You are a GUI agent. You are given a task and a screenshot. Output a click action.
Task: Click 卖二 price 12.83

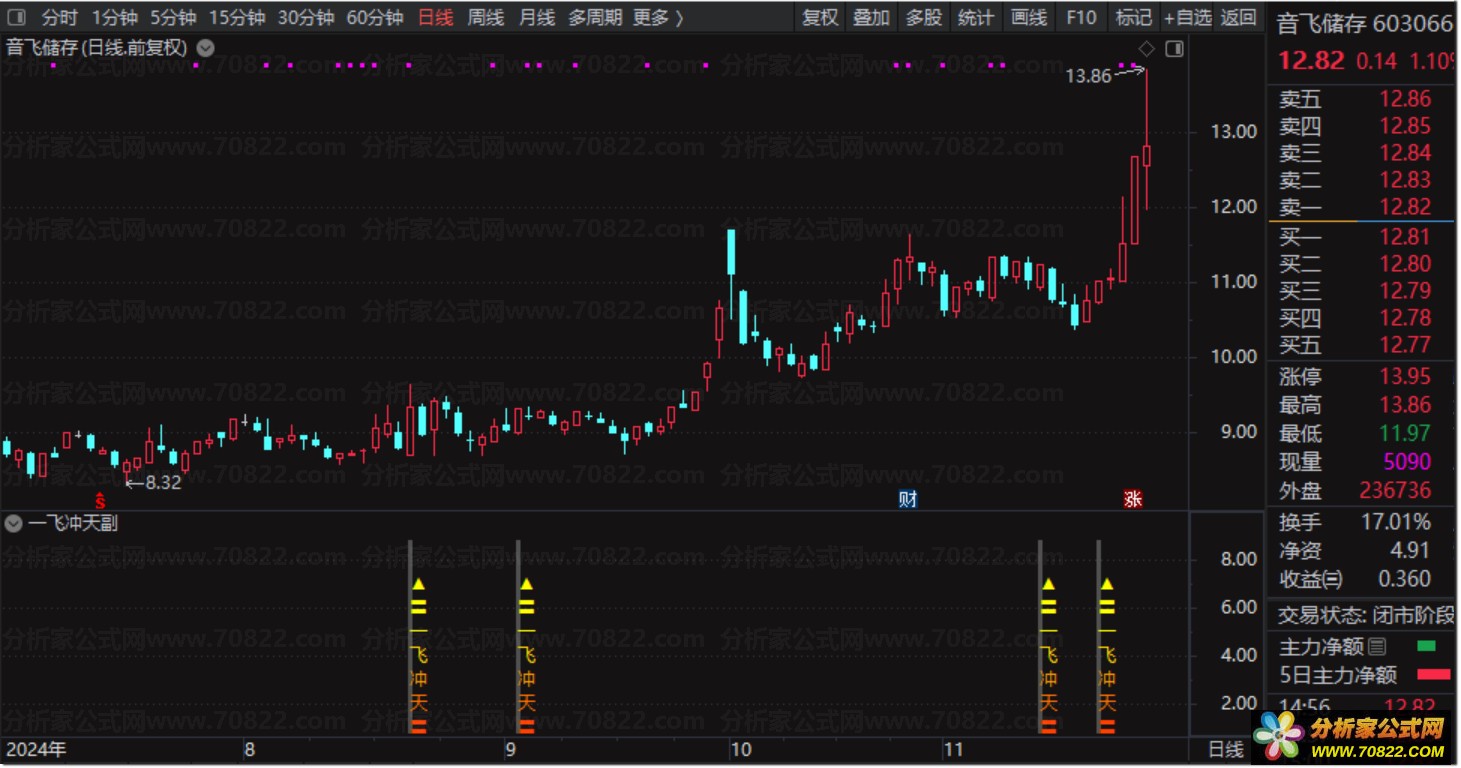tap(1405, 180)
